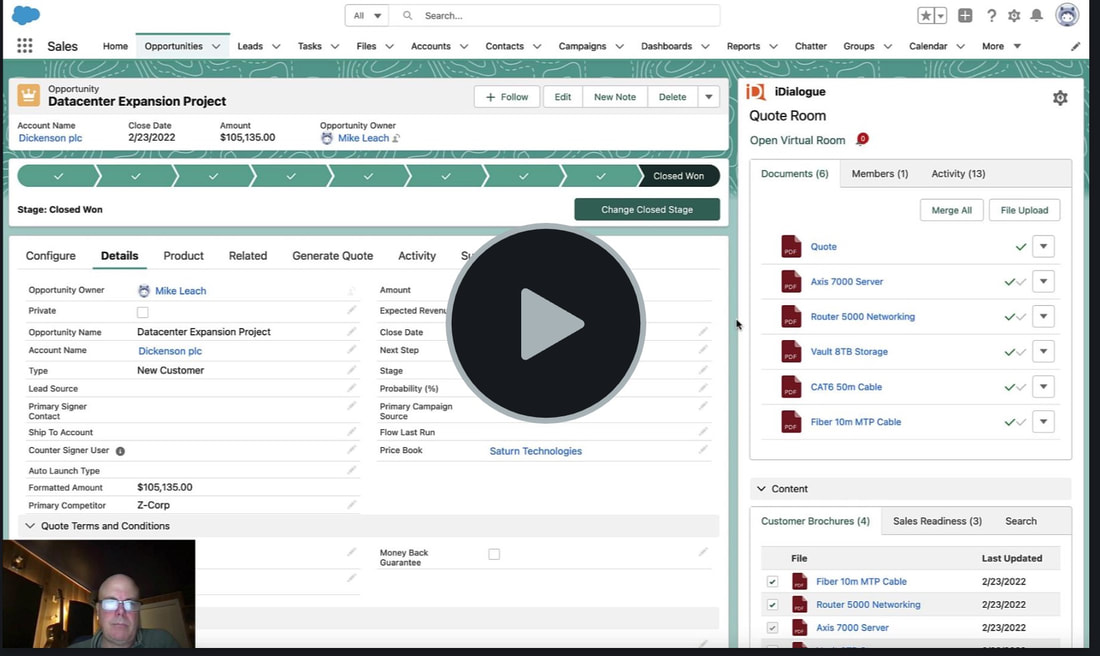
Task: Click the global actions plus icon
Action: [x=965, y=15]
